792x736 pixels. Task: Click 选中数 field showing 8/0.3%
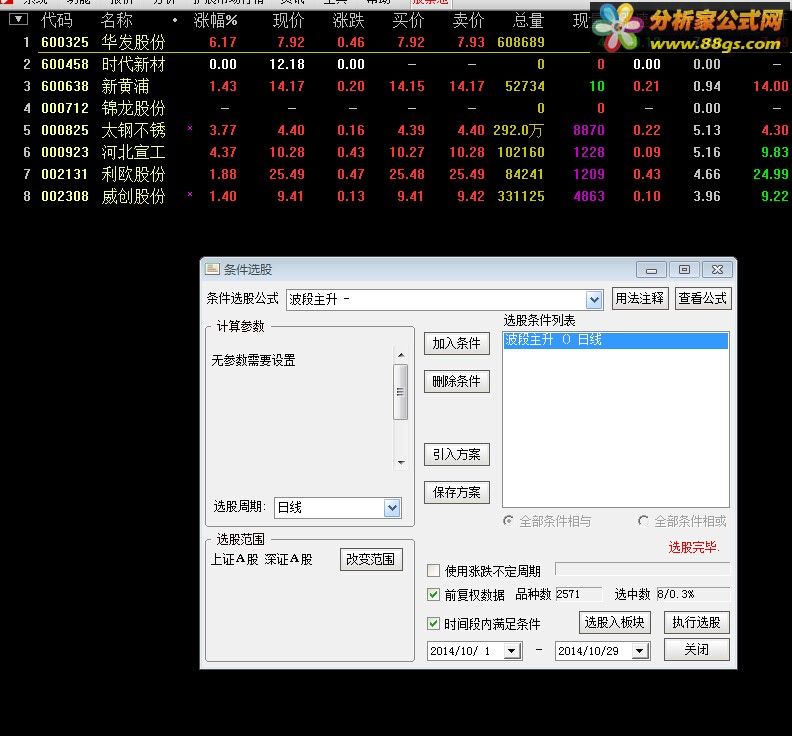click(692, 595)
